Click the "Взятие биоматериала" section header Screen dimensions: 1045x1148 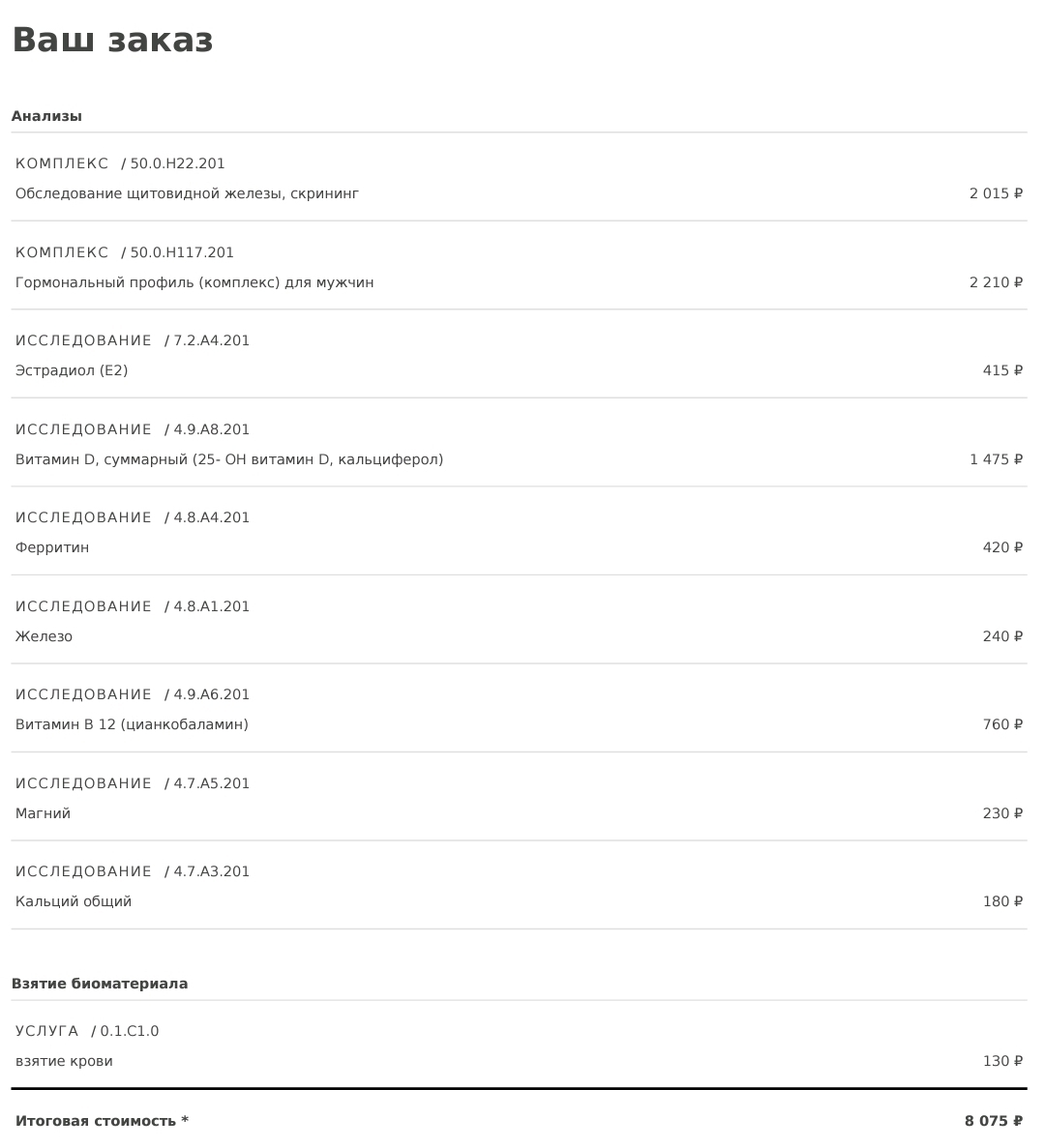(100, 984)
